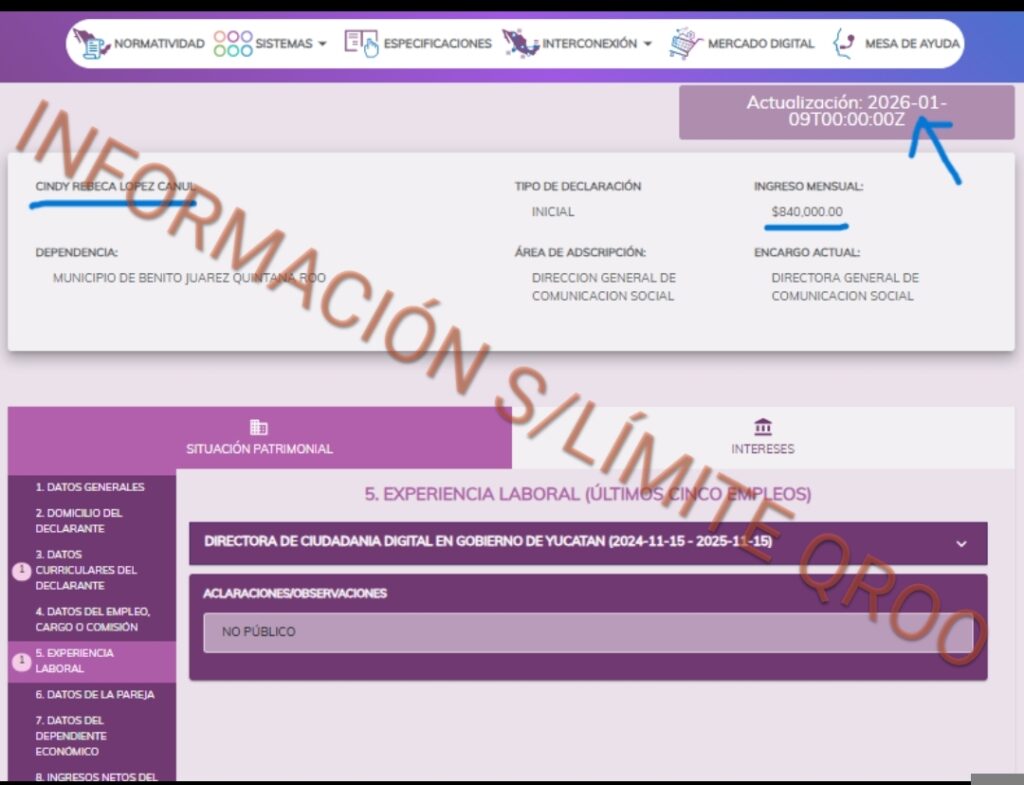Click the Mesa de Ayuda phone icon
Viewport: 1024px width, 785px height.
click(x=845, y=44)
